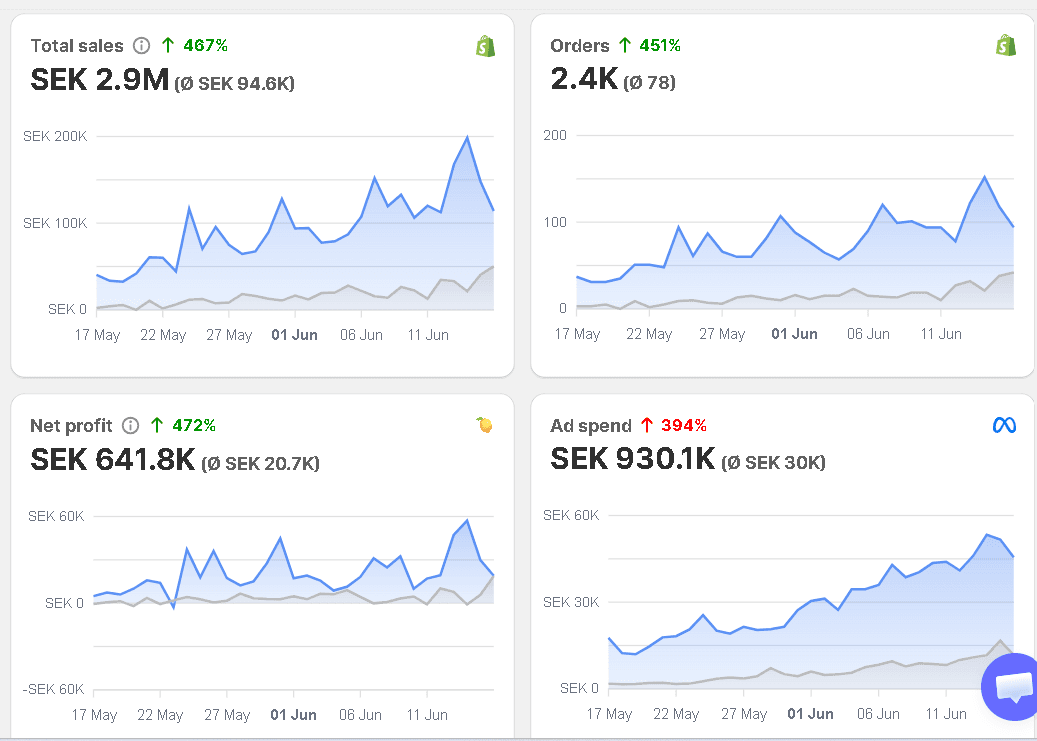Click the 394% change percentage
This screenshot has height=741, width=1037.
[x=684, y=425]
